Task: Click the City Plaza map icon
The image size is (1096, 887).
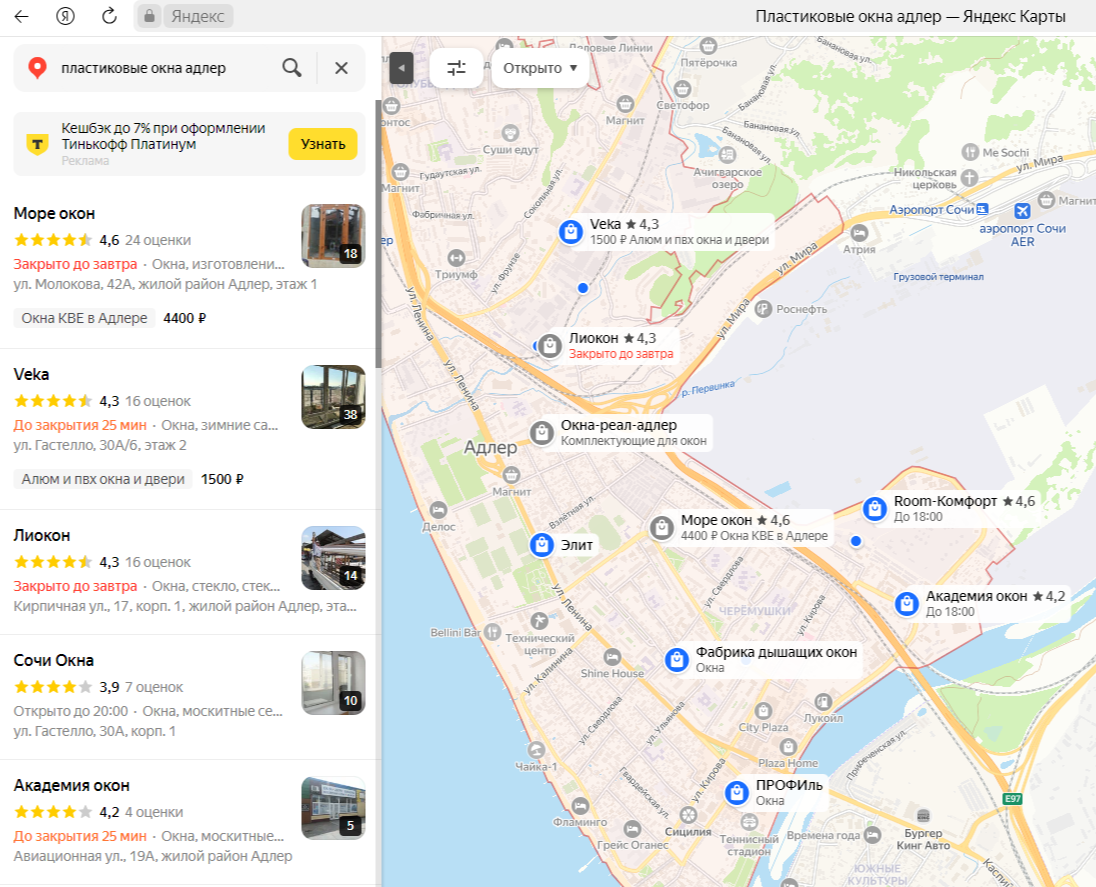Action: tap(763, 711)
